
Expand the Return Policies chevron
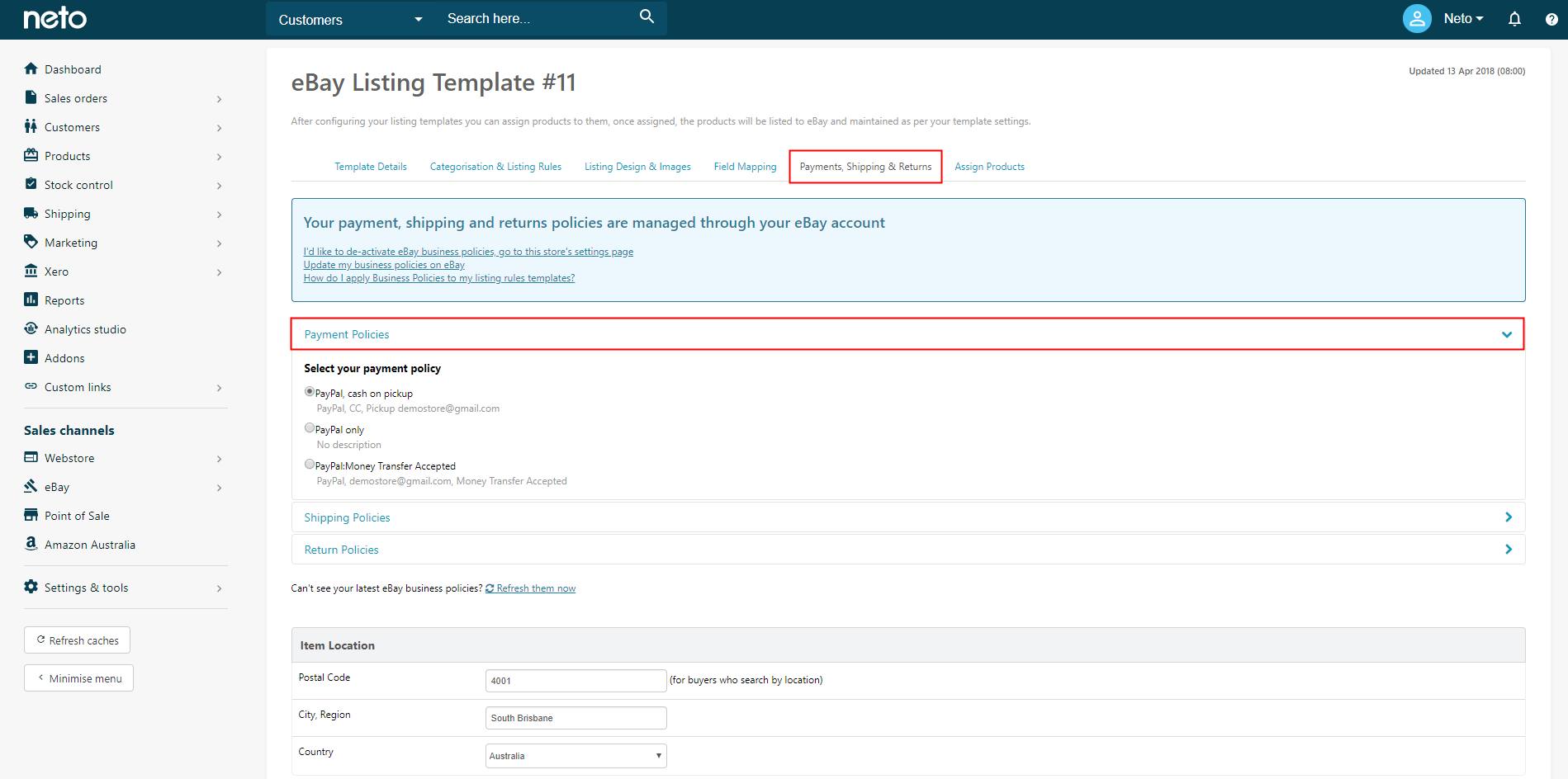tap(1509, 550)
